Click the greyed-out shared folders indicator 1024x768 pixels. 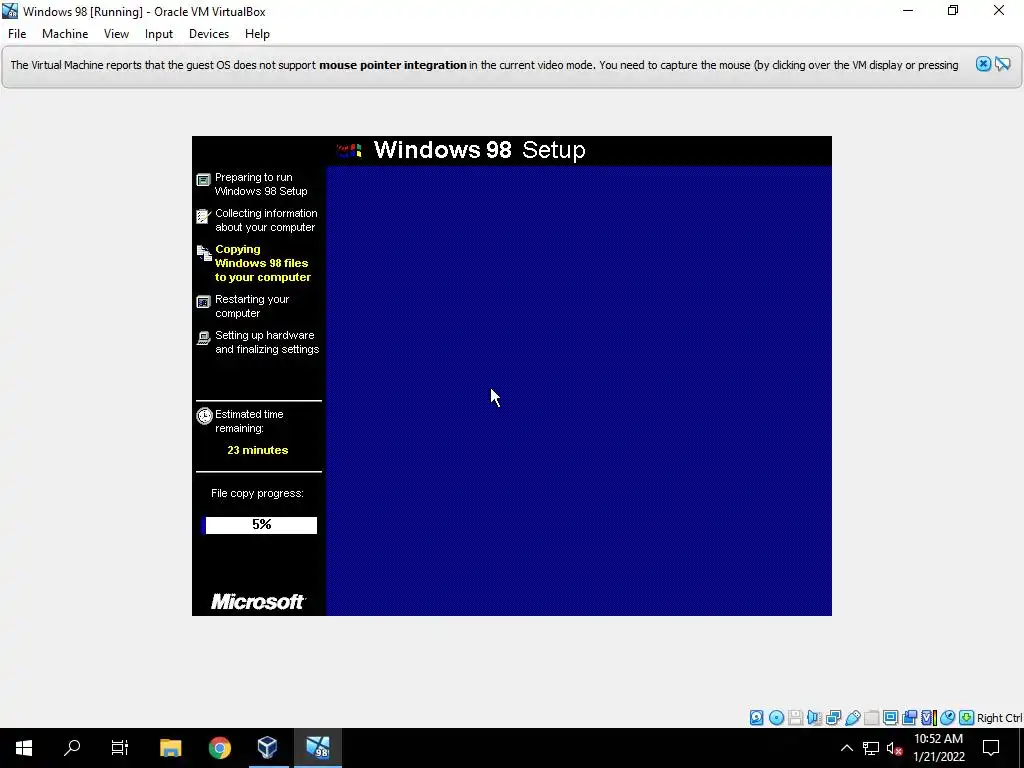(x=871, y=718)
